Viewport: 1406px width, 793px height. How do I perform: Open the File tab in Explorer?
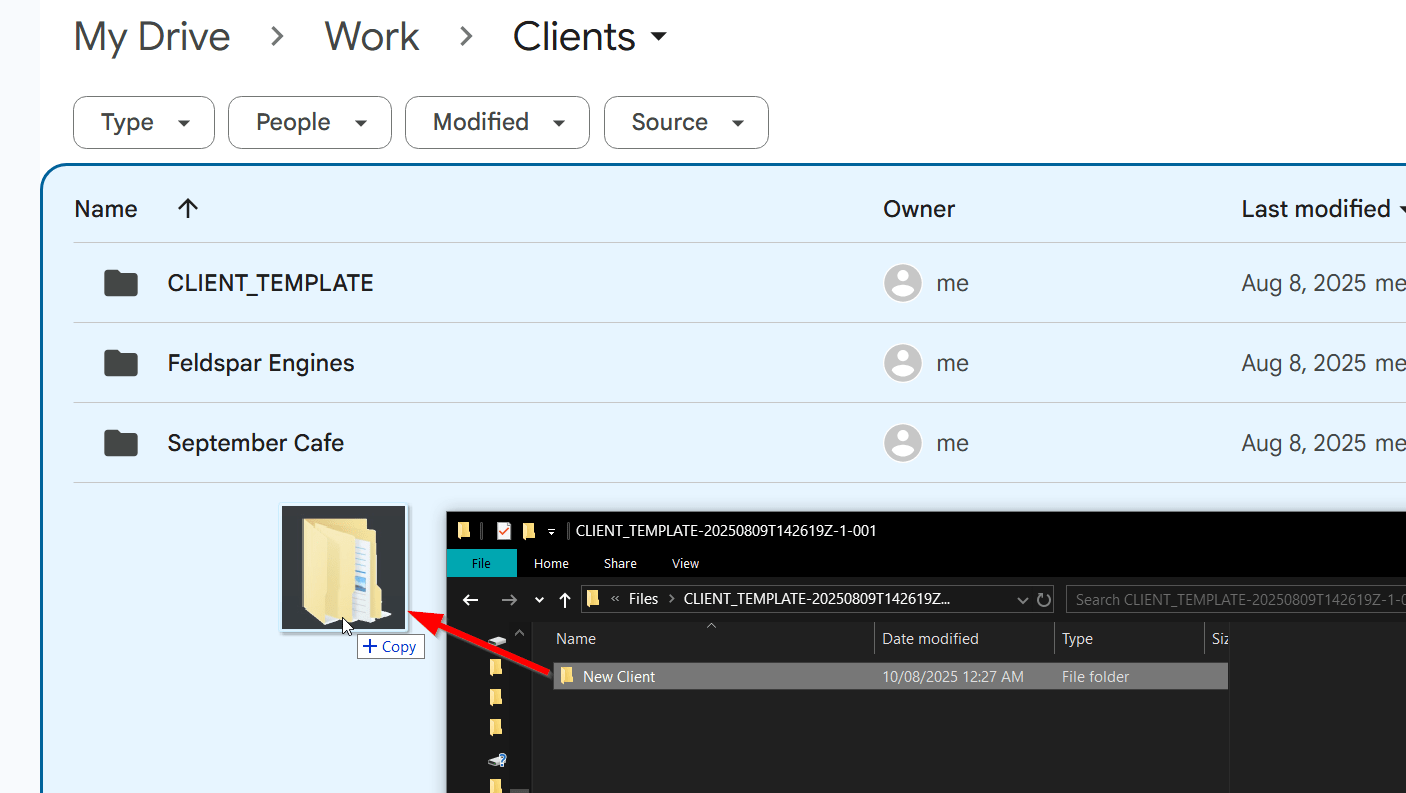(482, 563)
